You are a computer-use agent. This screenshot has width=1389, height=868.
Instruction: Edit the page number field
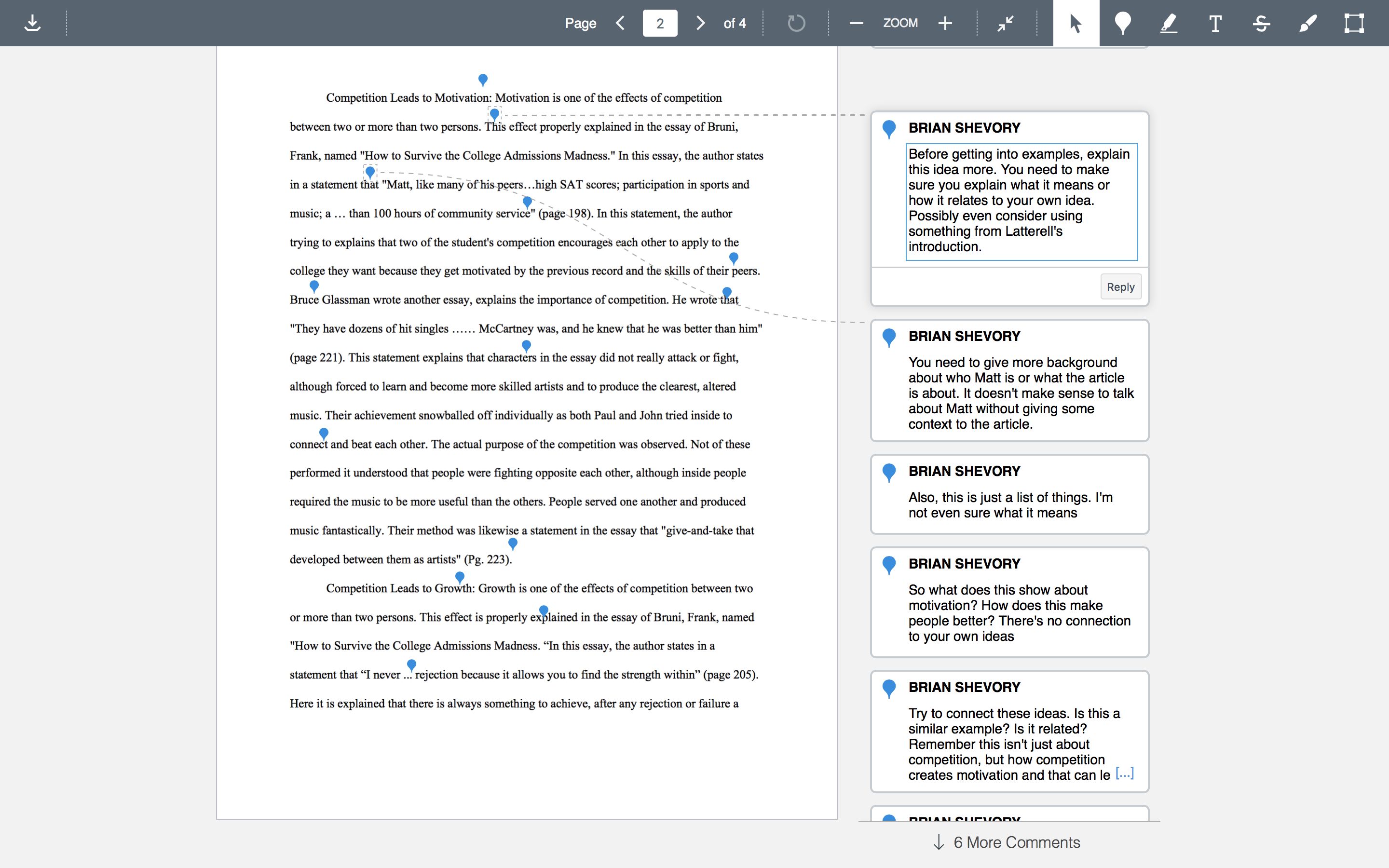[x=660, y=23]
